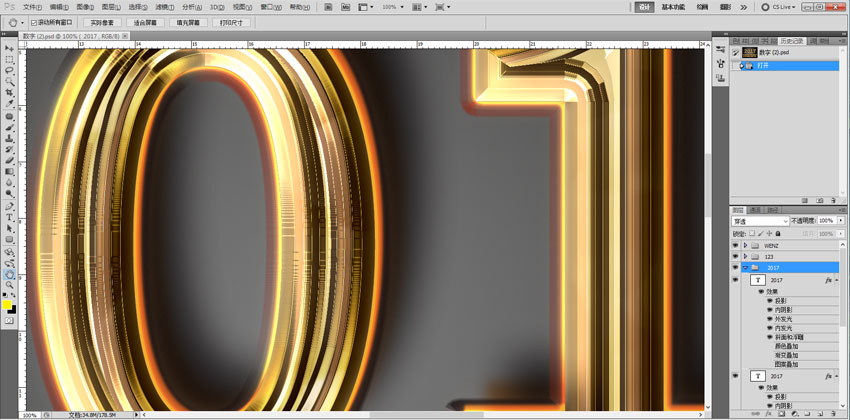850x420 pixels.
Task: Click the 实际像素 button
Action: [102, 23]
